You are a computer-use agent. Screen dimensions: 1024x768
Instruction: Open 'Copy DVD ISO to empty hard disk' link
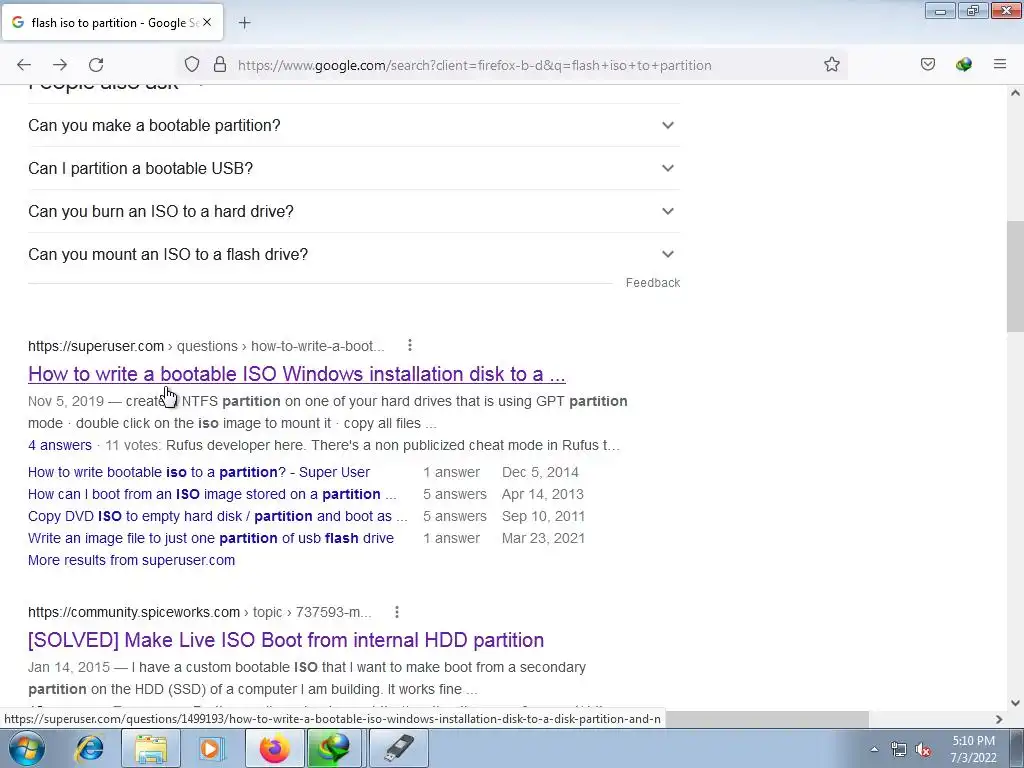click(217, 517)
